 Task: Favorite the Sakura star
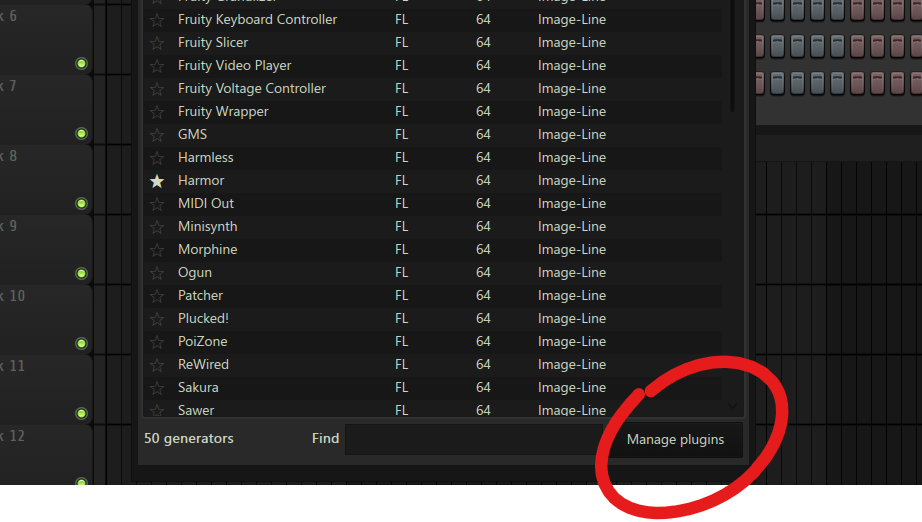tap(156, 388)
